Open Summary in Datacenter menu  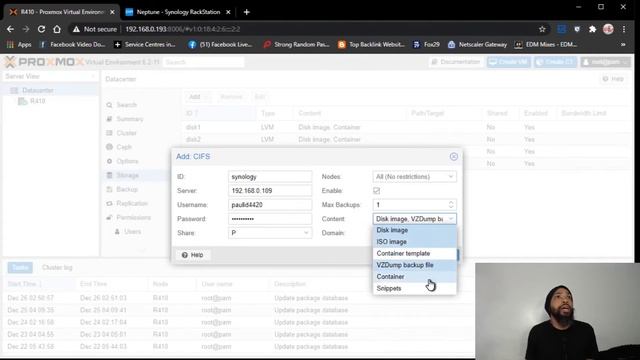(130, 119)
